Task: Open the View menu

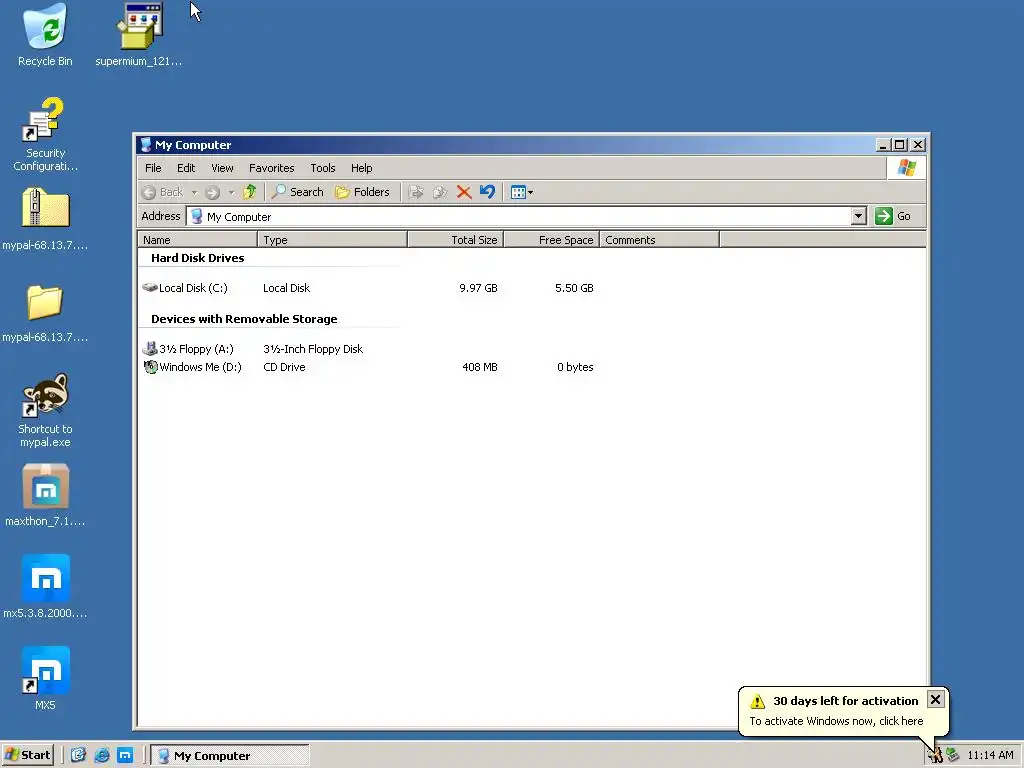Action: point(222,168)
